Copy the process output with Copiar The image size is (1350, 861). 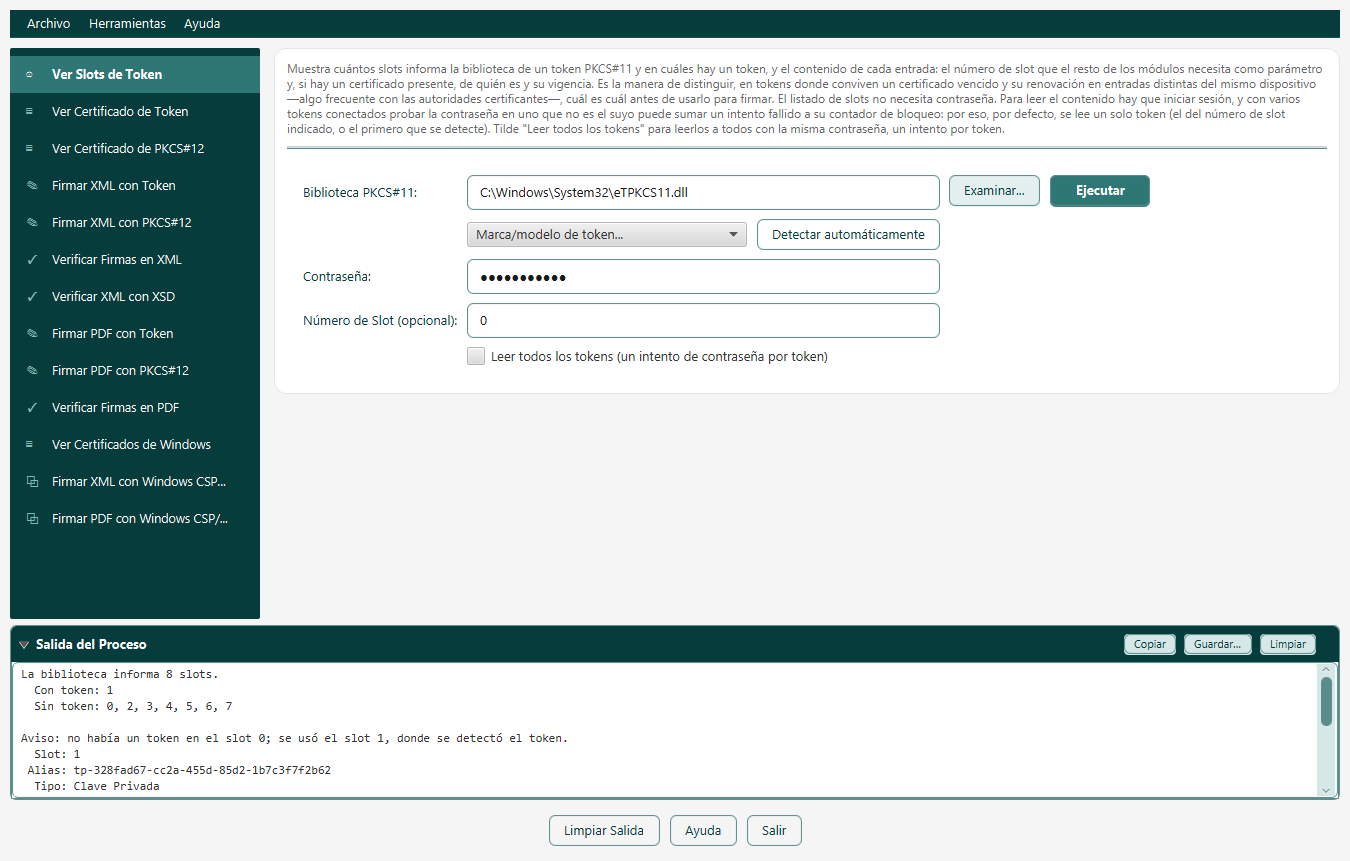1150,644
